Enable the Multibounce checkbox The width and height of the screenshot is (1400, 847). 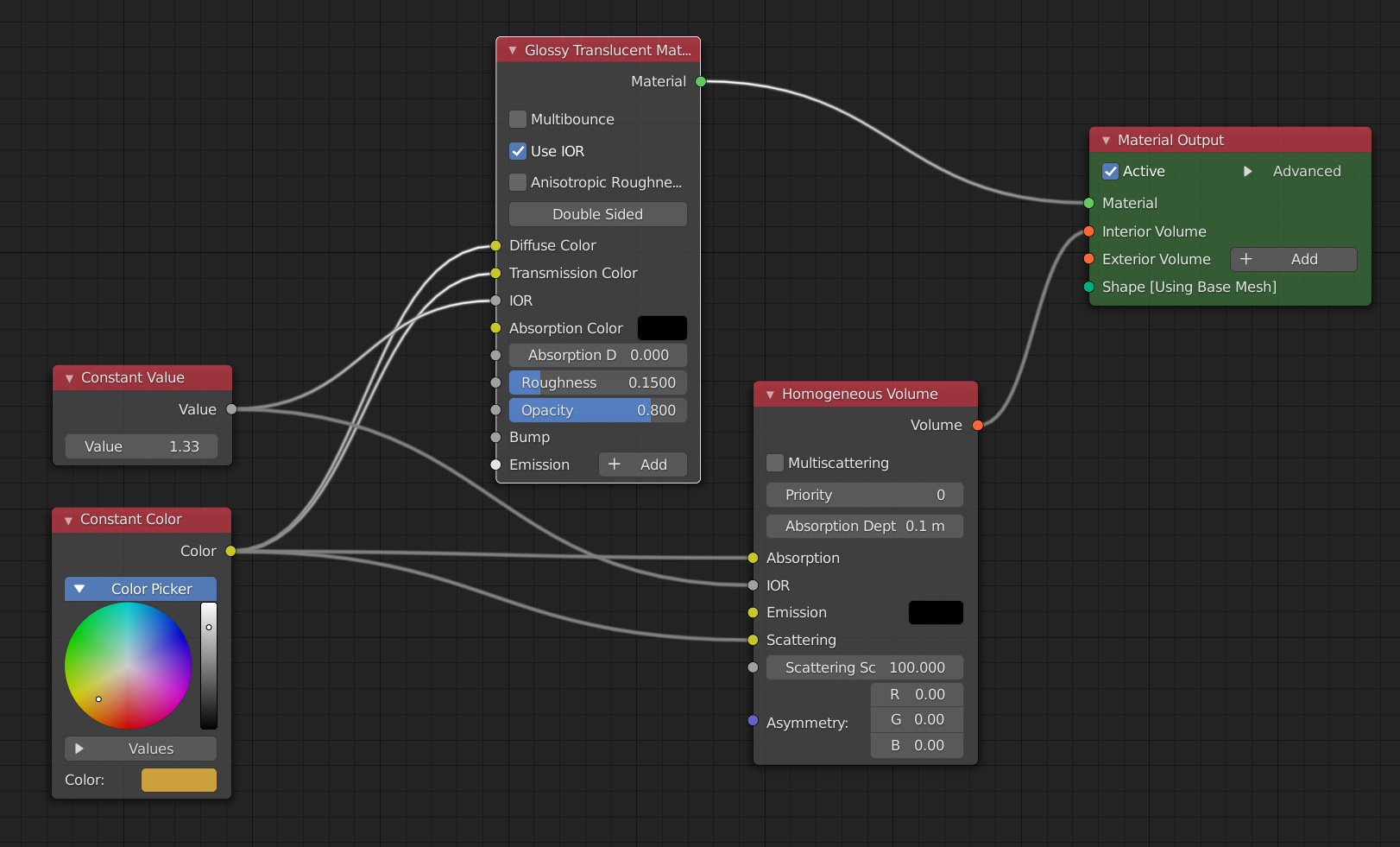[x=518, y=119]
